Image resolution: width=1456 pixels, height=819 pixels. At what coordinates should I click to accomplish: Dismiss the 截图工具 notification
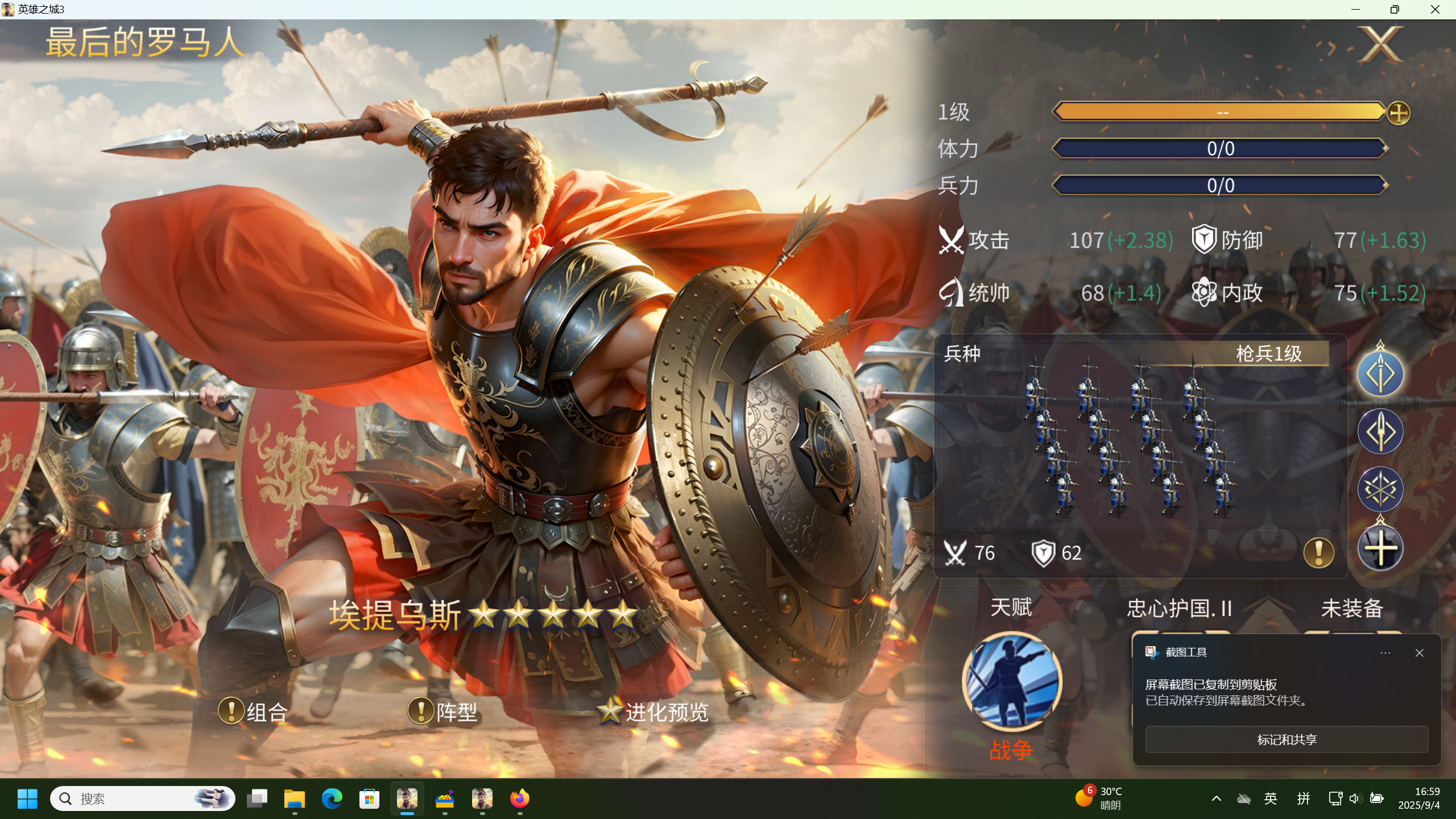click(1420, 652)
